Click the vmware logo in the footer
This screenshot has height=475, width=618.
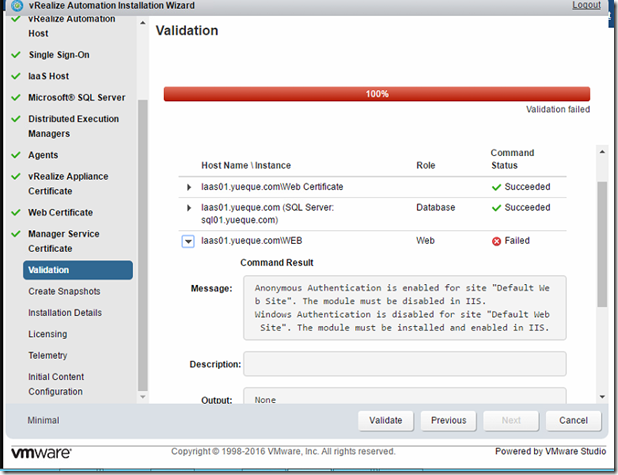point(41,453)
